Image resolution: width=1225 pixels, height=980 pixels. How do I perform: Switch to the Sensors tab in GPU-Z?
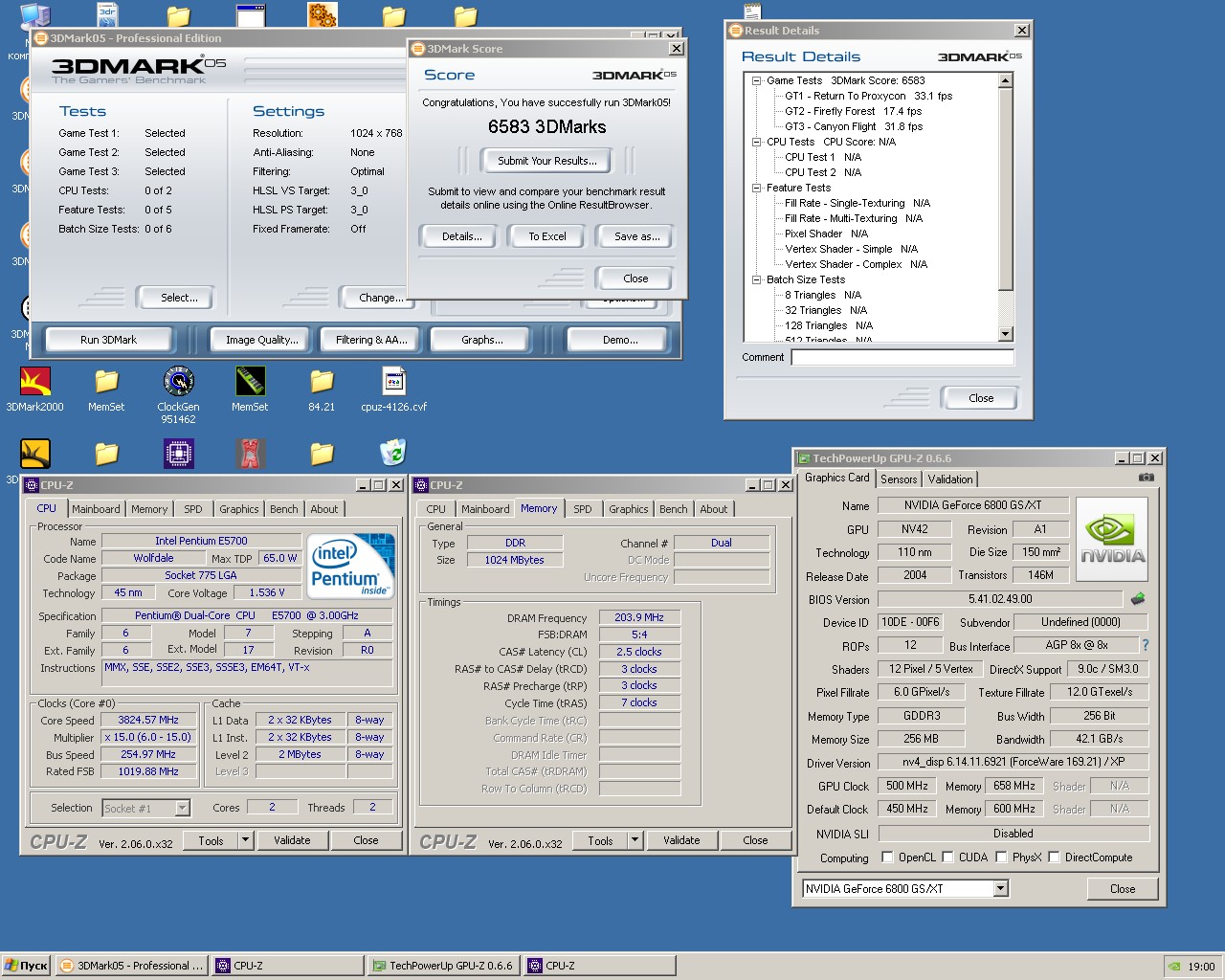point(899,479)
